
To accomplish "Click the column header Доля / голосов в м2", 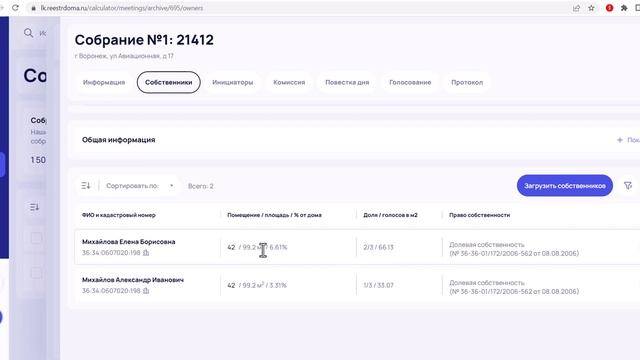I will pyautogui.click(x=390, y=215).
